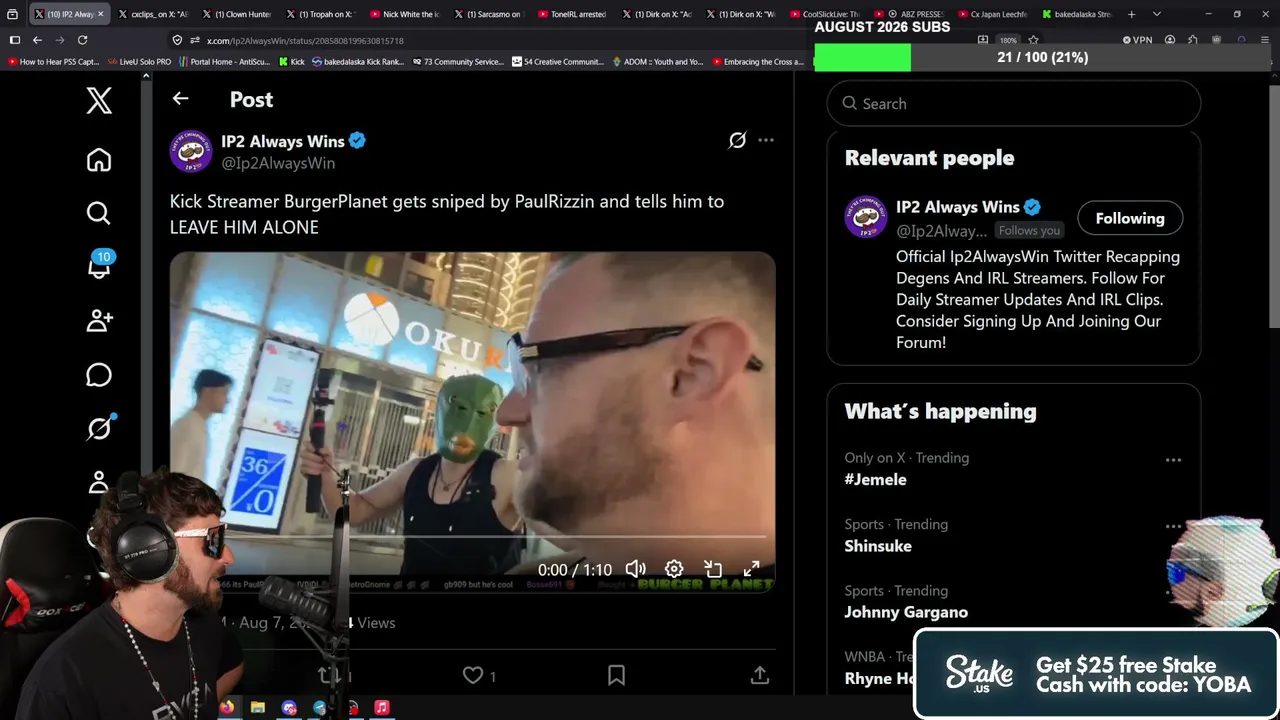
Task: Bookmark this post
Action: tap(616, 676)
